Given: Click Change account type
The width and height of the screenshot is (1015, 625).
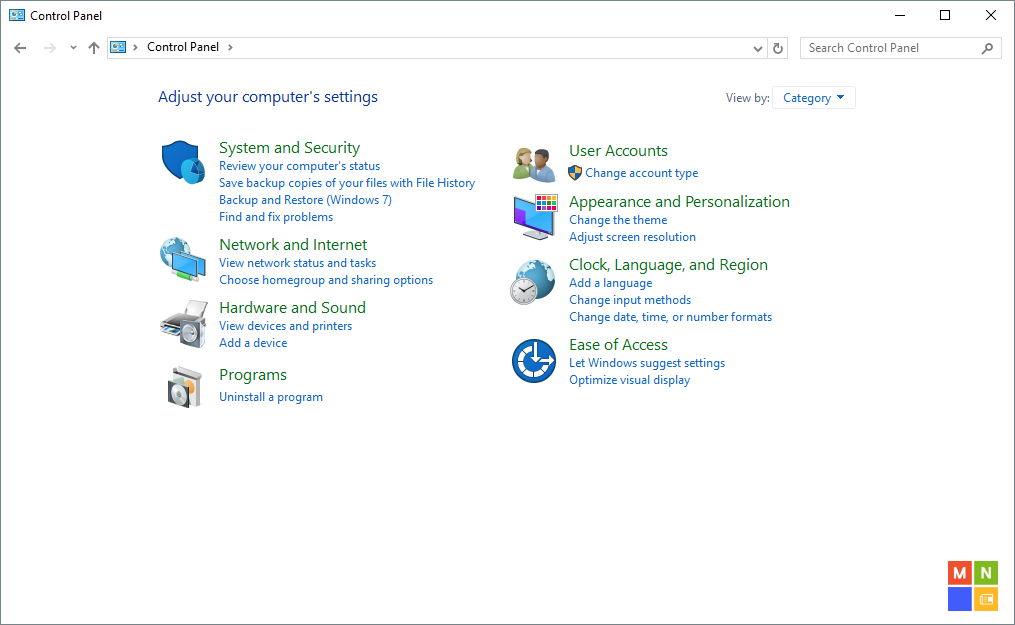Looking at the screenshot, I should pos(641,173).
